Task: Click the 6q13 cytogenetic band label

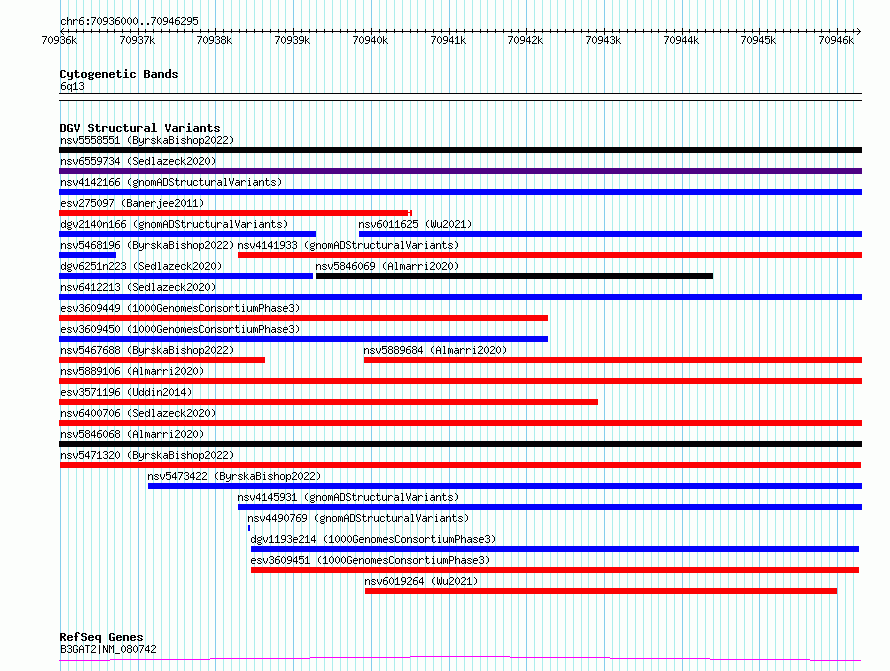Action: pyautogui.click(x=72, y=86)
